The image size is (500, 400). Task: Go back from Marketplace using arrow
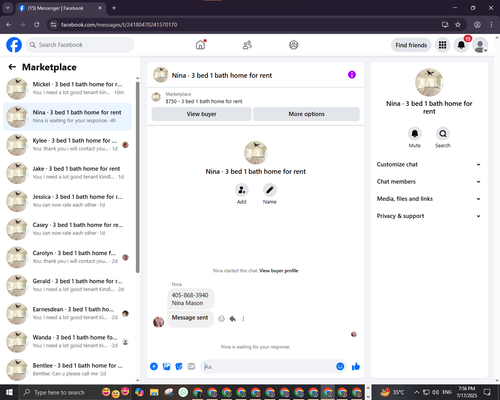click(x=12, y=67)
